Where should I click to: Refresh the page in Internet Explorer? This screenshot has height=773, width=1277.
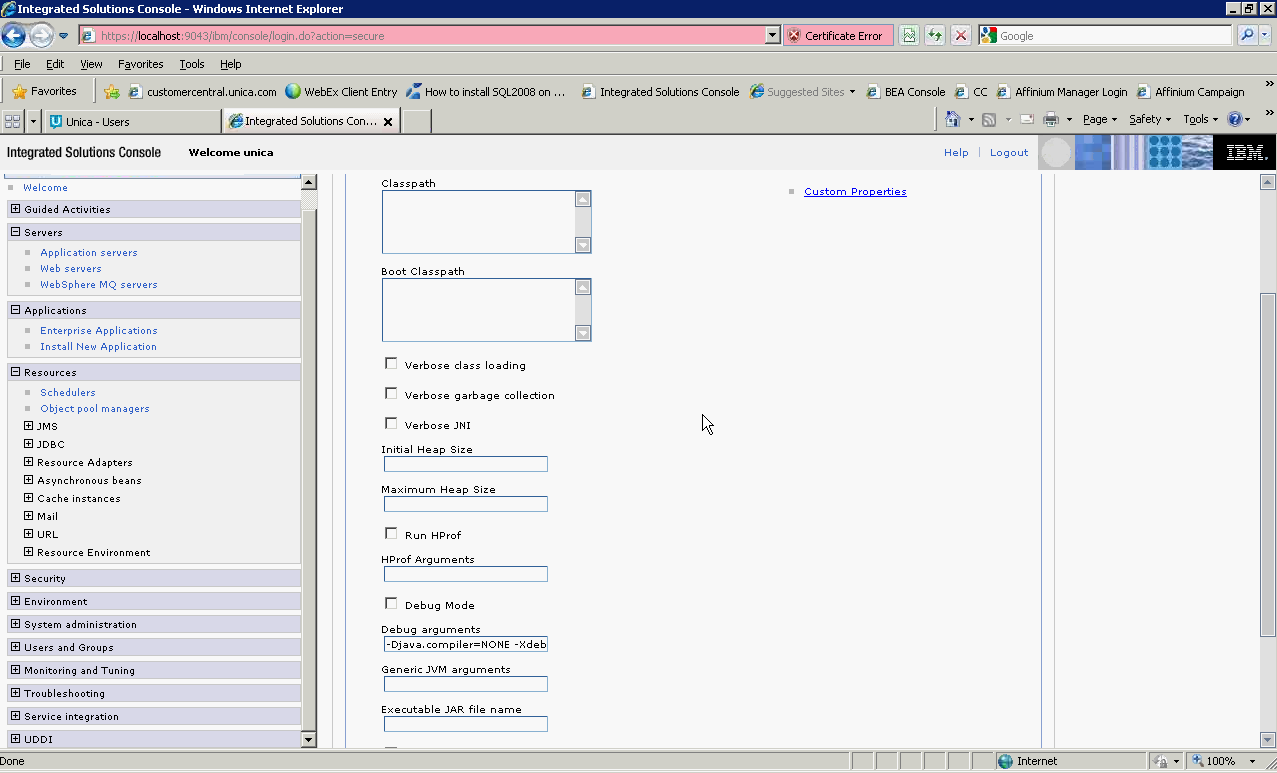[934, 35]
